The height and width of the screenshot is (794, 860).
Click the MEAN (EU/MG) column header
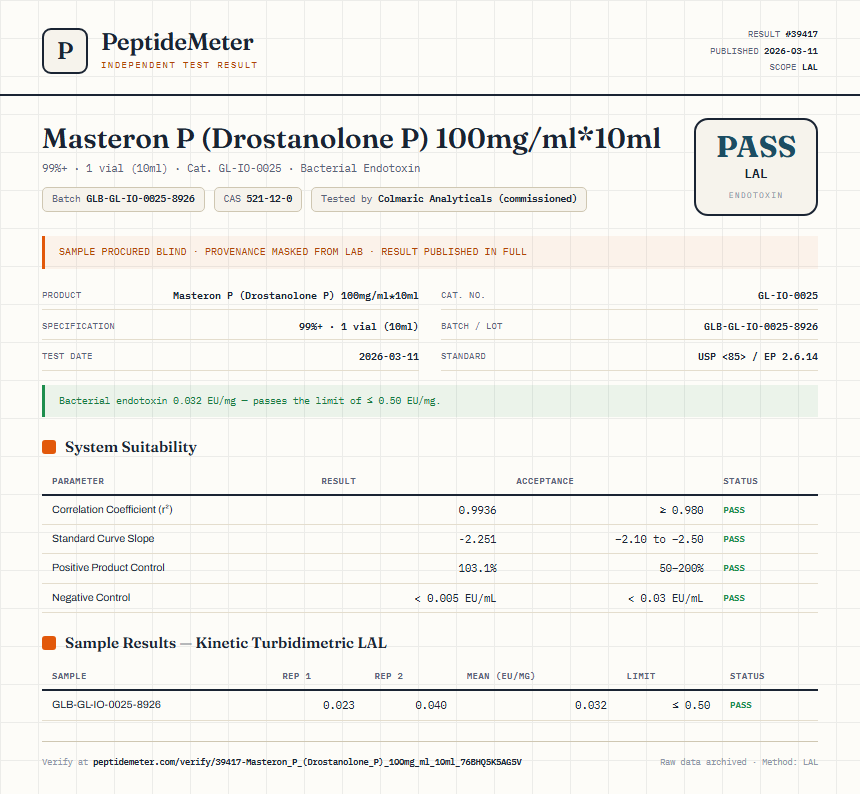coord(500,676)
